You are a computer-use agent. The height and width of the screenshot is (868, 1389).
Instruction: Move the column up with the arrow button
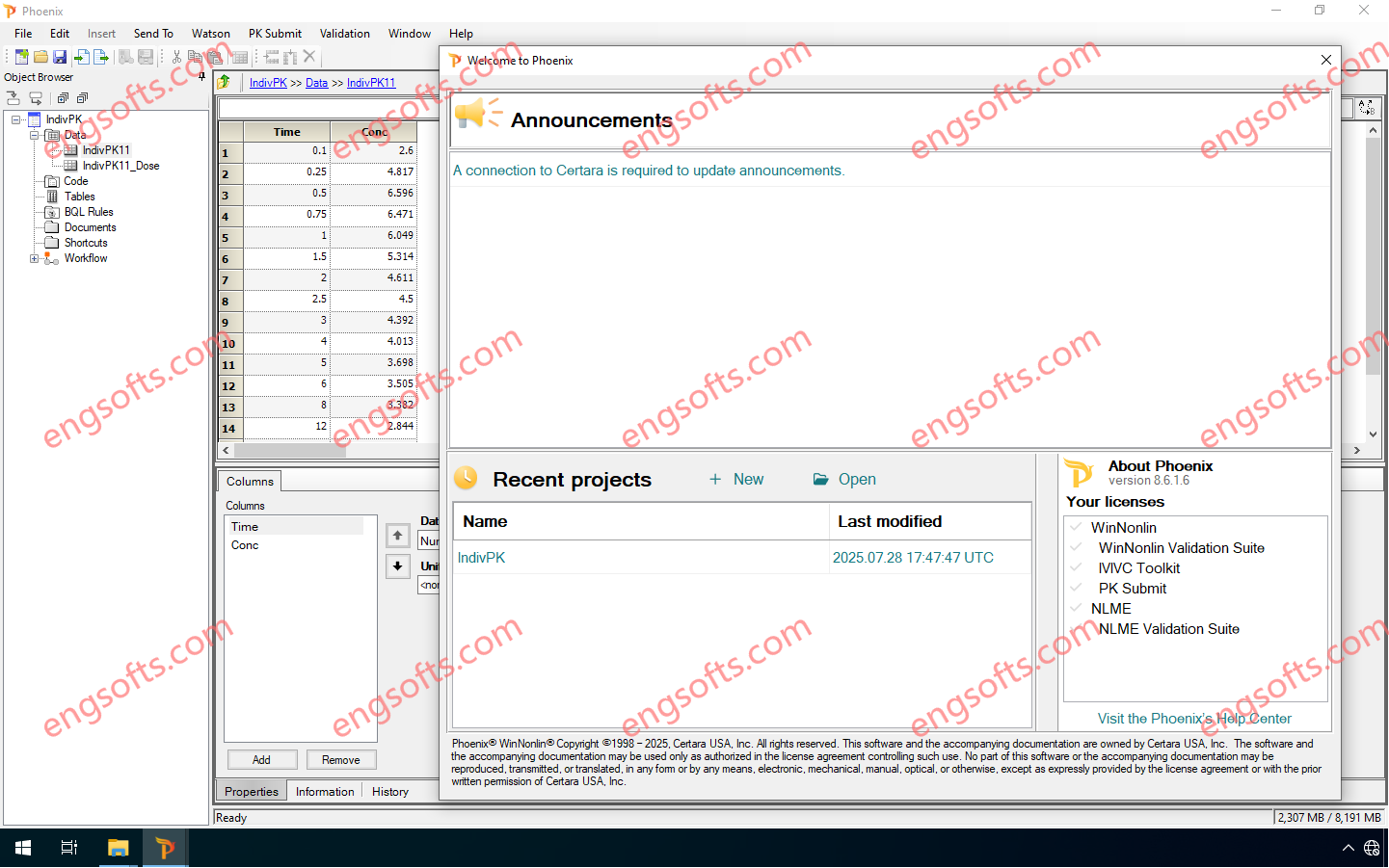pos(397,536)
